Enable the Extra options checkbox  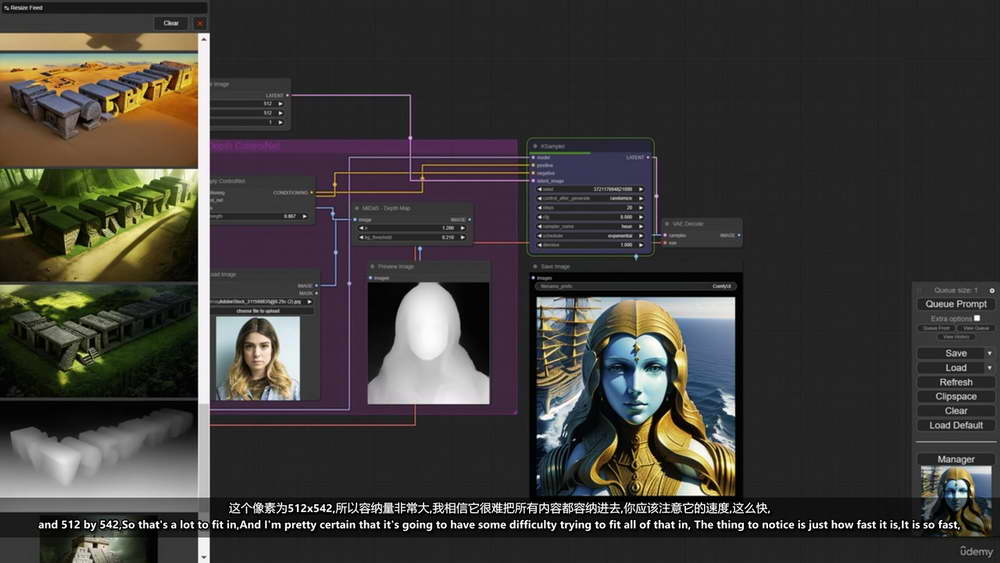click(x=977, y=318)
